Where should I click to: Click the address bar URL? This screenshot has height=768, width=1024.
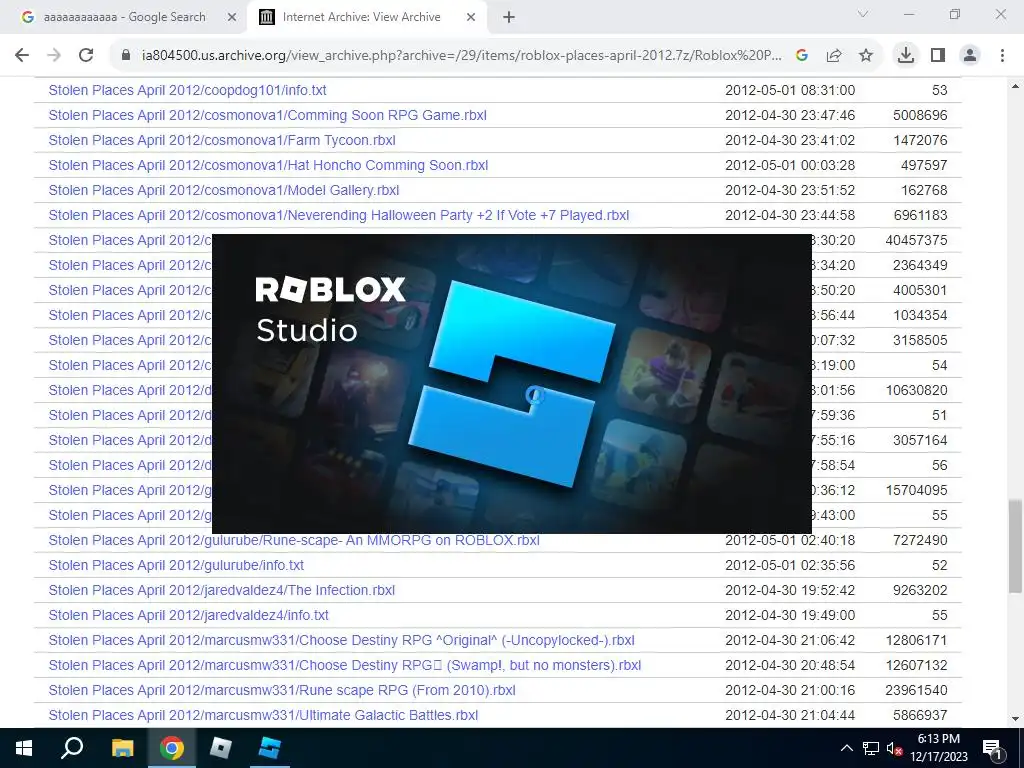pos(461,56)
